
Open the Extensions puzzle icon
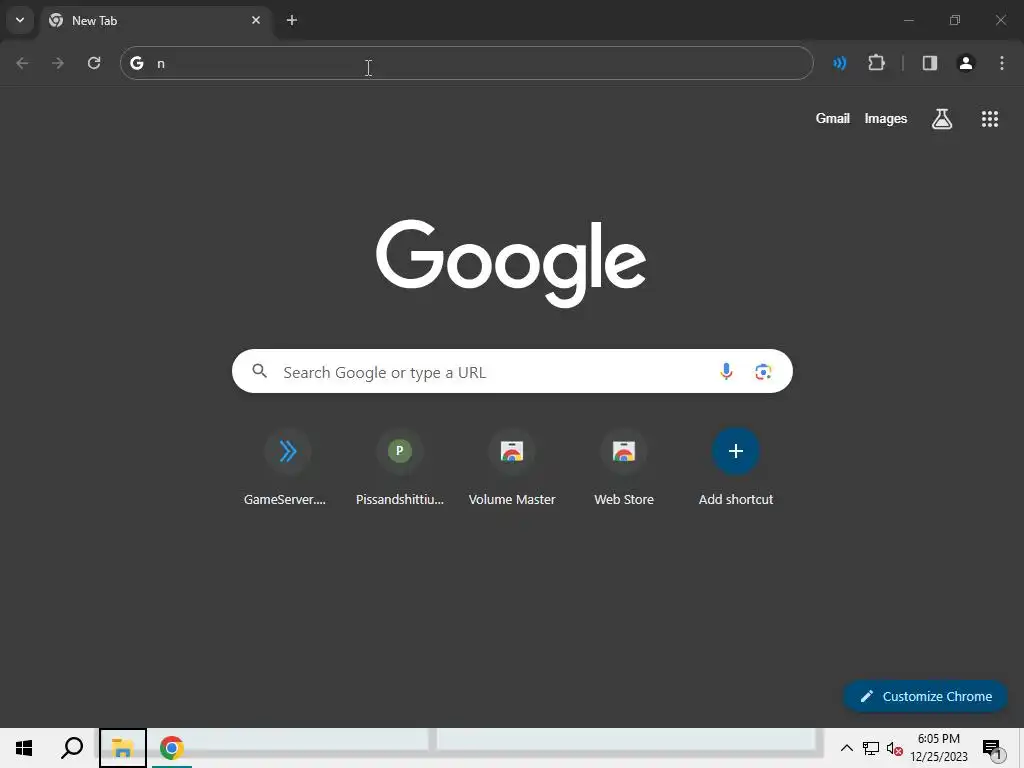point(876,63)
